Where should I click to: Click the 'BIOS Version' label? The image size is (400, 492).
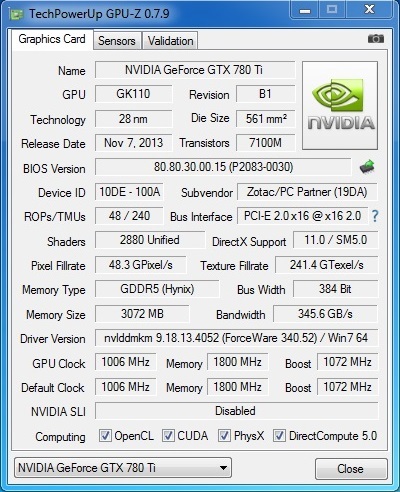(x=54, y=169)
